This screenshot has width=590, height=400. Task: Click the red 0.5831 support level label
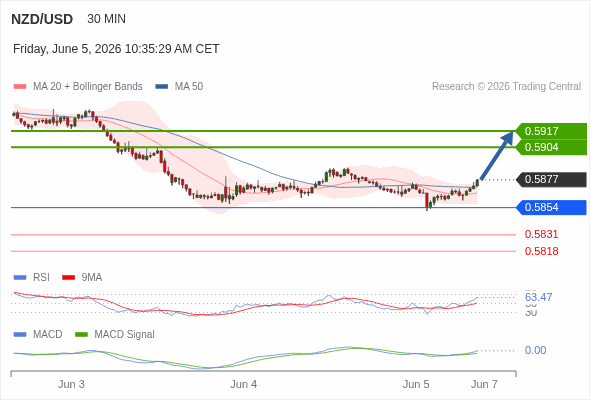coord(541,234)
